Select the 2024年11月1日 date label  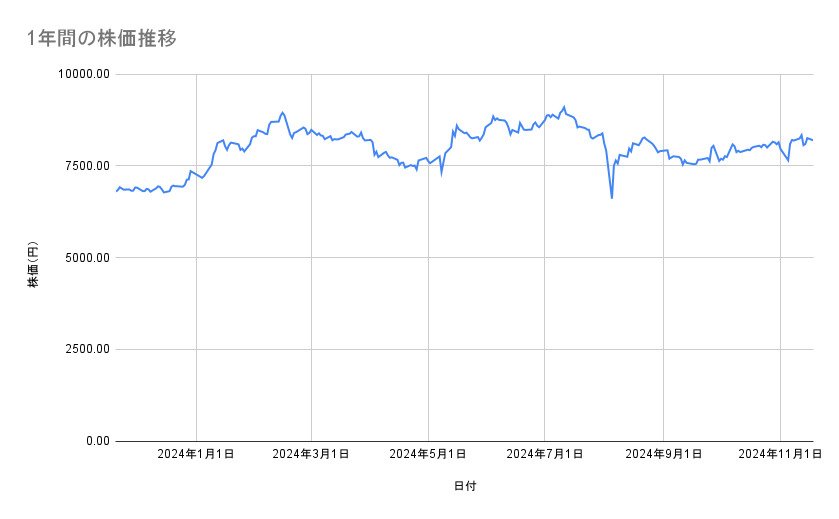click(778, 454)
